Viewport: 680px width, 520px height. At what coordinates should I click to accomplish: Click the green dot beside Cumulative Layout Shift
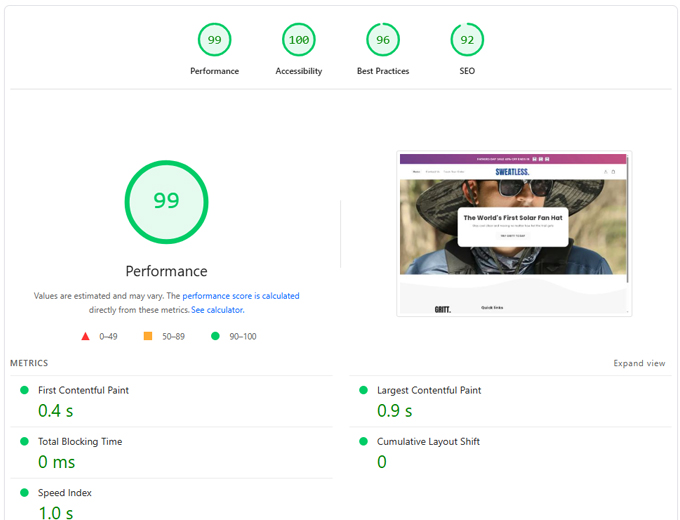[363, 441]
